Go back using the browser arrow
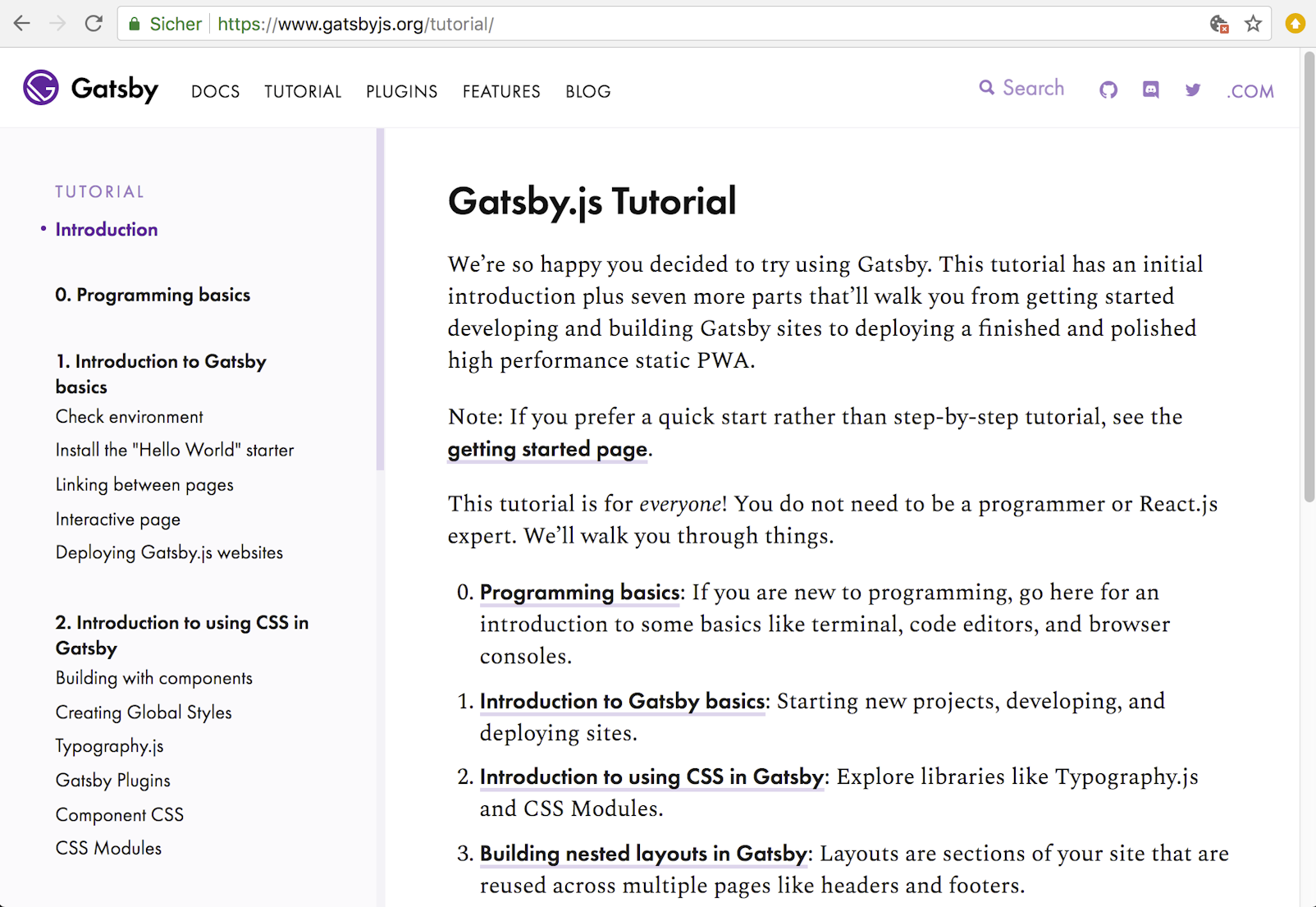 pos(21,23)
